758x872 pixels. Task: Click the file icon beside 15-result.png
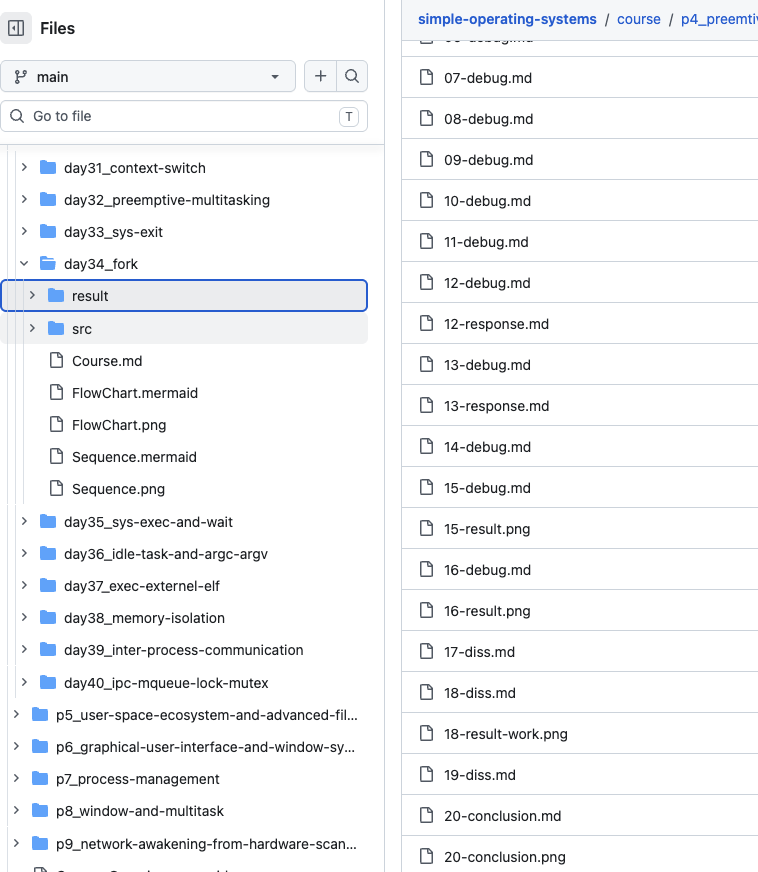click(427, 529)
